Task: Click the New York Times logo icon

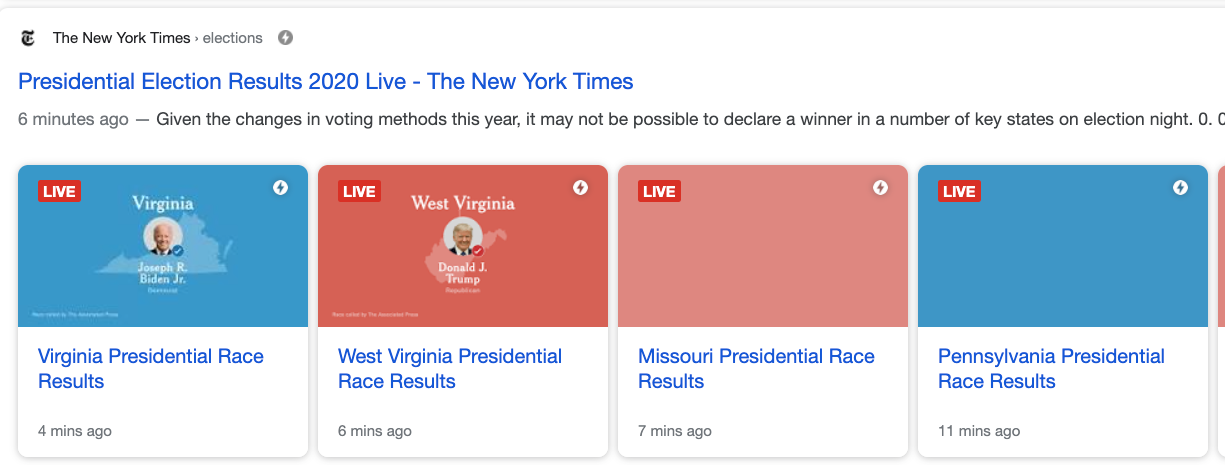Action: tap(28, 38)
